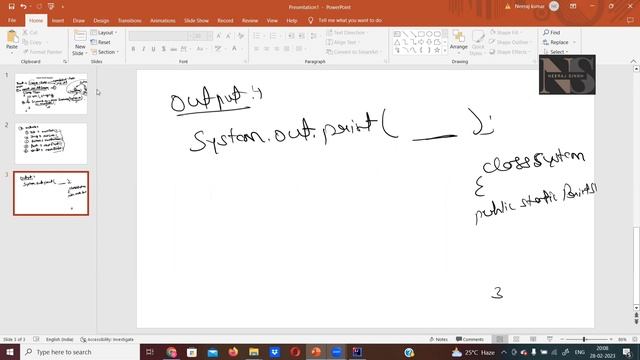
Task: Toggle the Comments pane in status bar
Action: (470, 339)
